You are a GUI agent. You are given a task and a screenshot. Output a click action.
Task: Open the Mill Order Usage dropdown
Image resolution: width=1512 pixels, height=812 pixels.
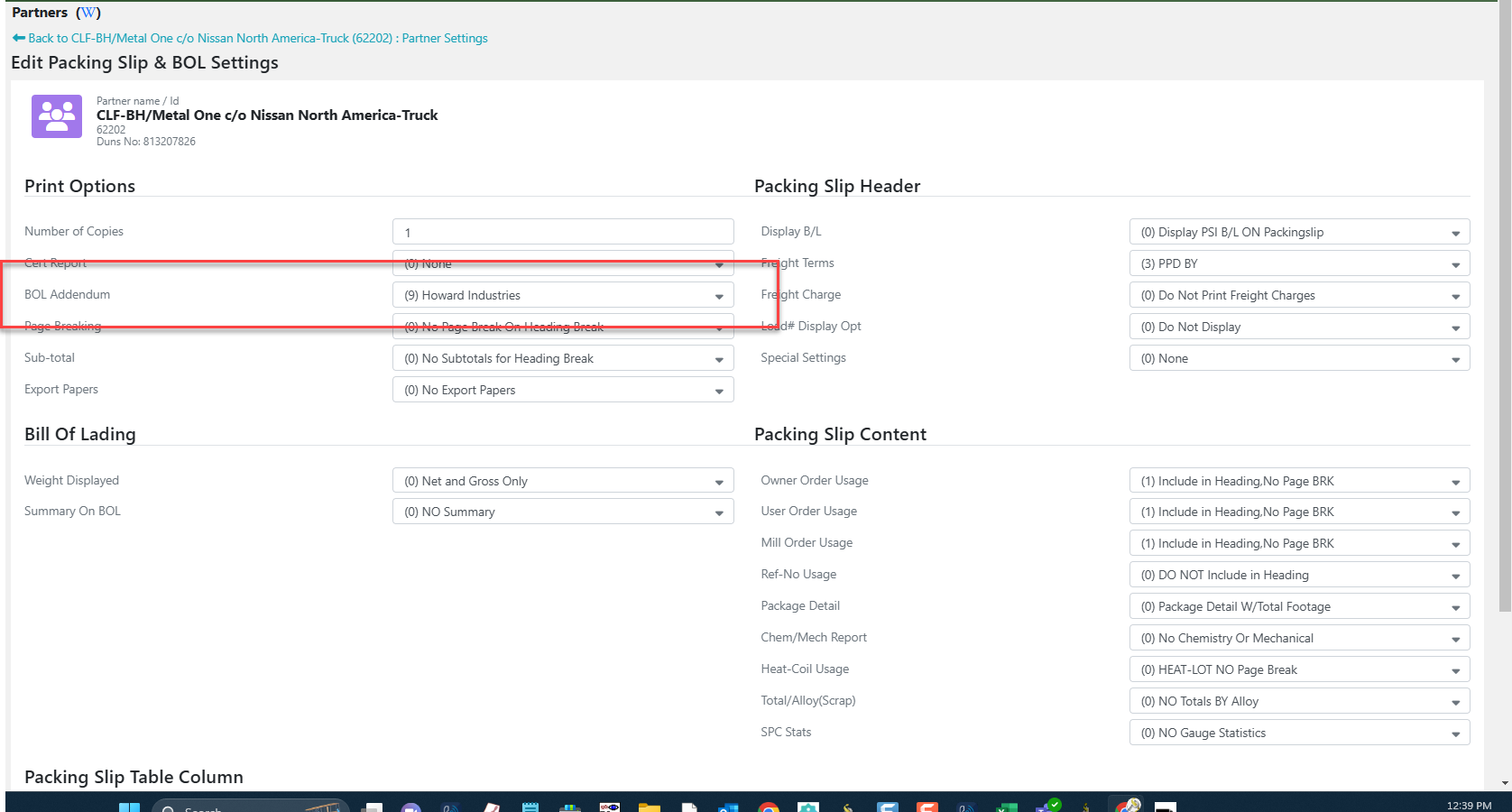coord(1299,543)
